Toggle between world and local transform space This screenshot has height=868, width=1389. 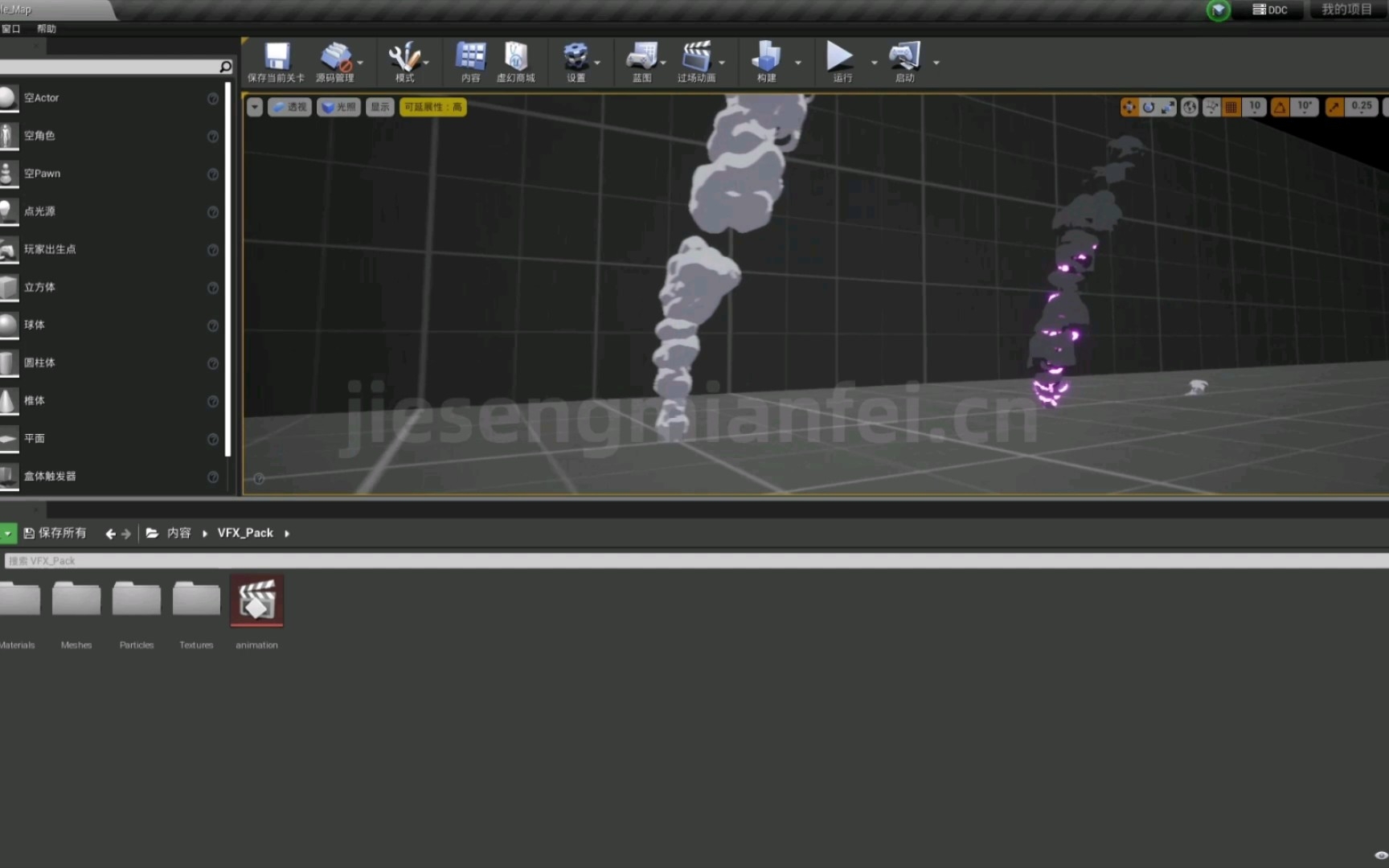point(1189,107)
